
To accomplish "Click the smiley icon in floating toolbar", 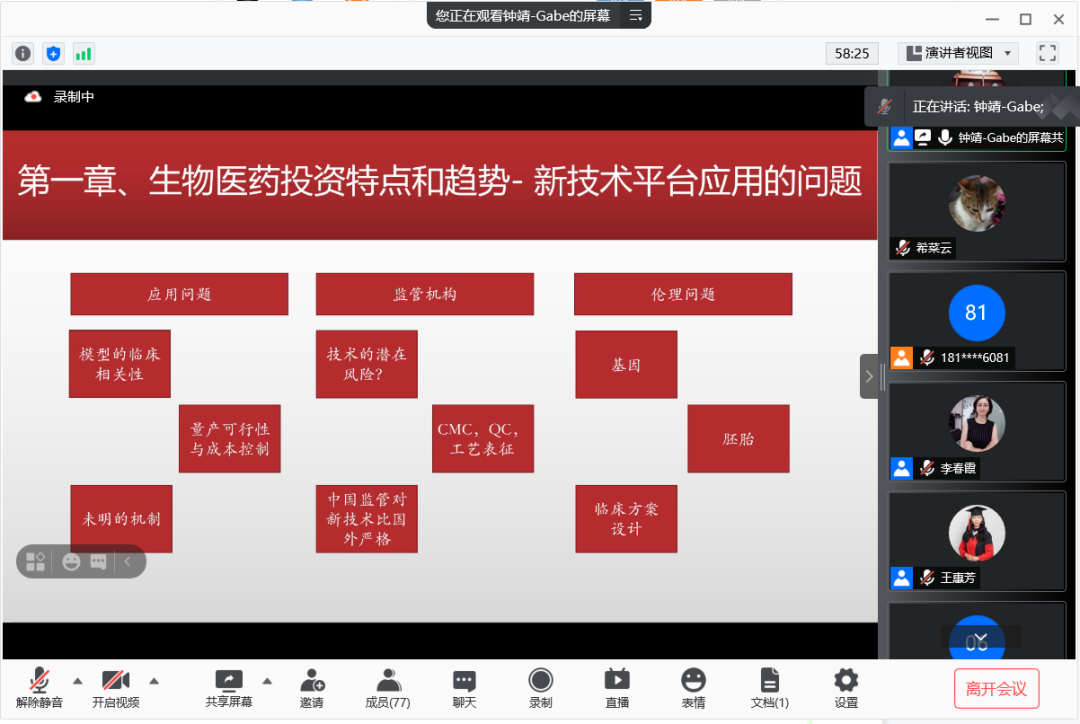I will tap(71, 561).
